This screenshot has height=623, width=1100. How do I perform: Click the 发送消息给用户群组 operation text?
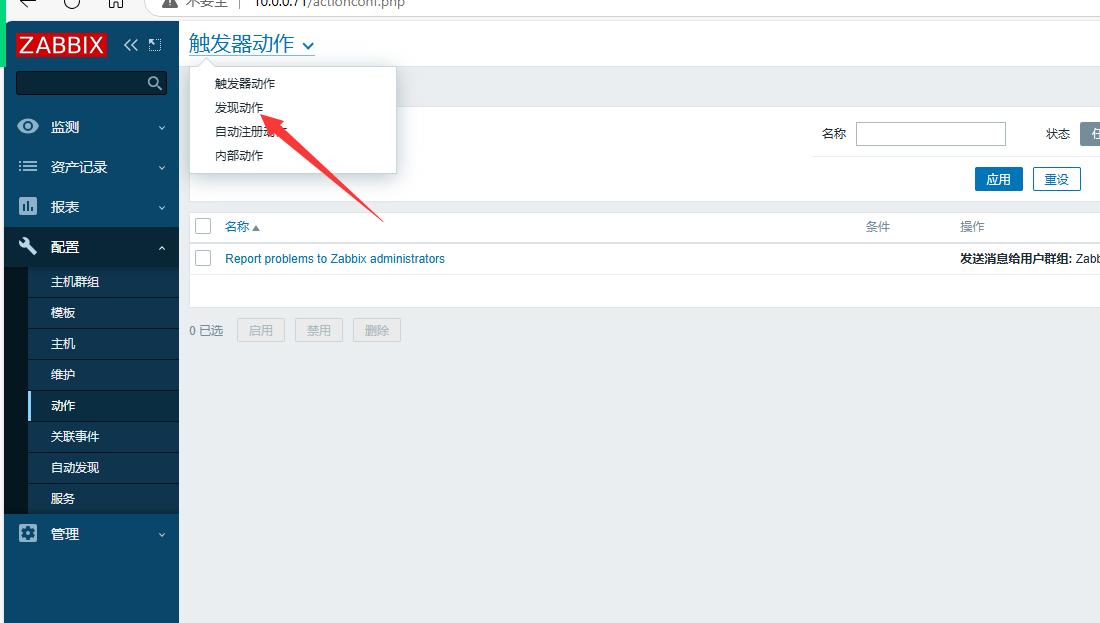[x=1016, y=259]
